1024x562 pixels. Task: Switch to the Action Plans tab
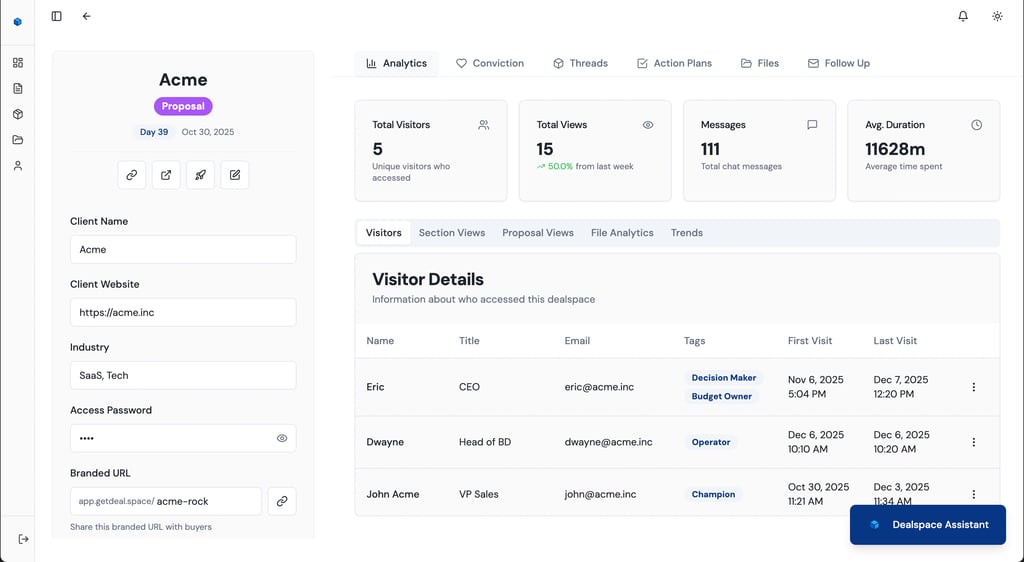pos(674,63)
